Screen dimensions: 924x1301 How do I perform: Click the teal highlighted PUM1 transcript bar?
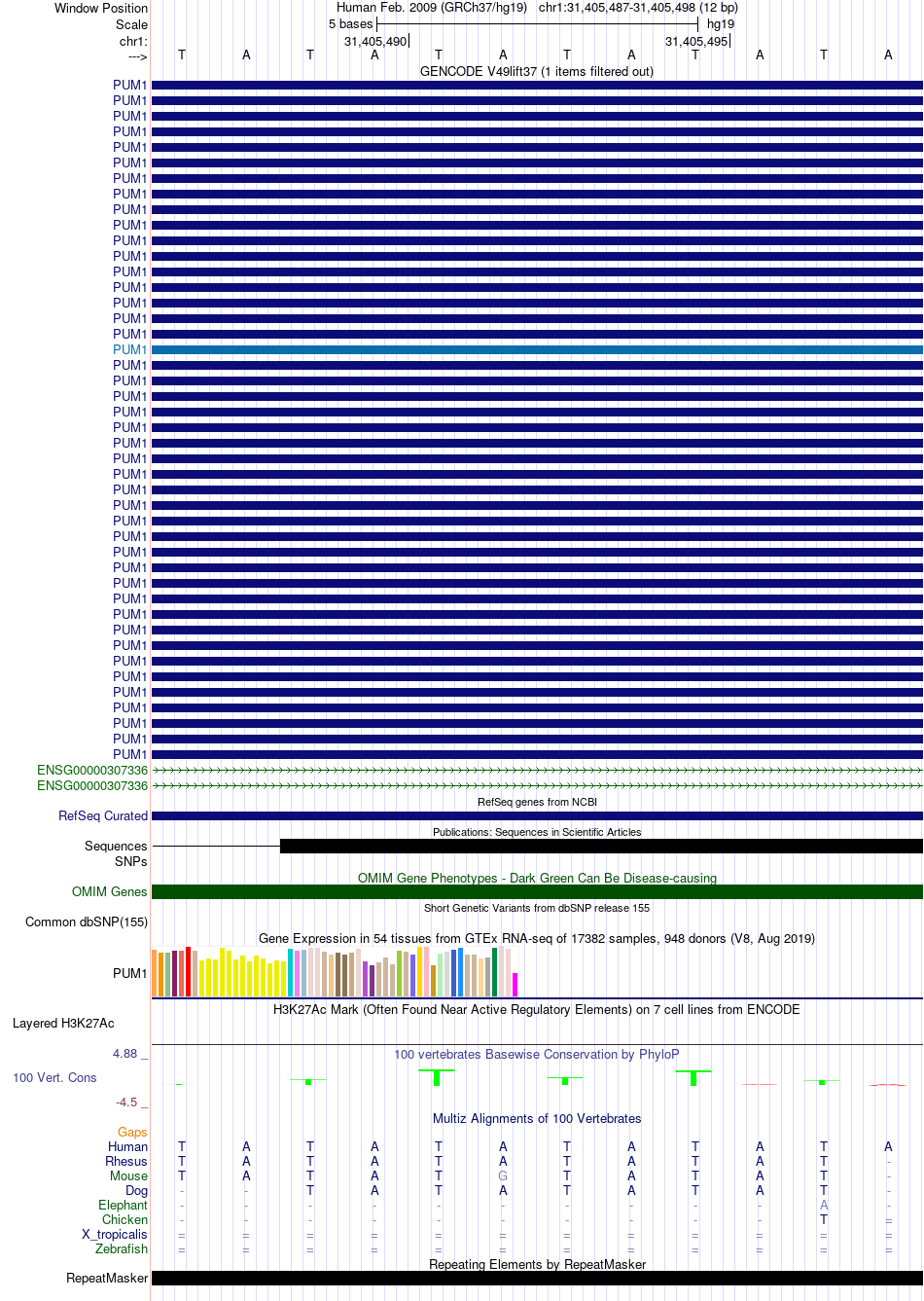tap(537, 349)
